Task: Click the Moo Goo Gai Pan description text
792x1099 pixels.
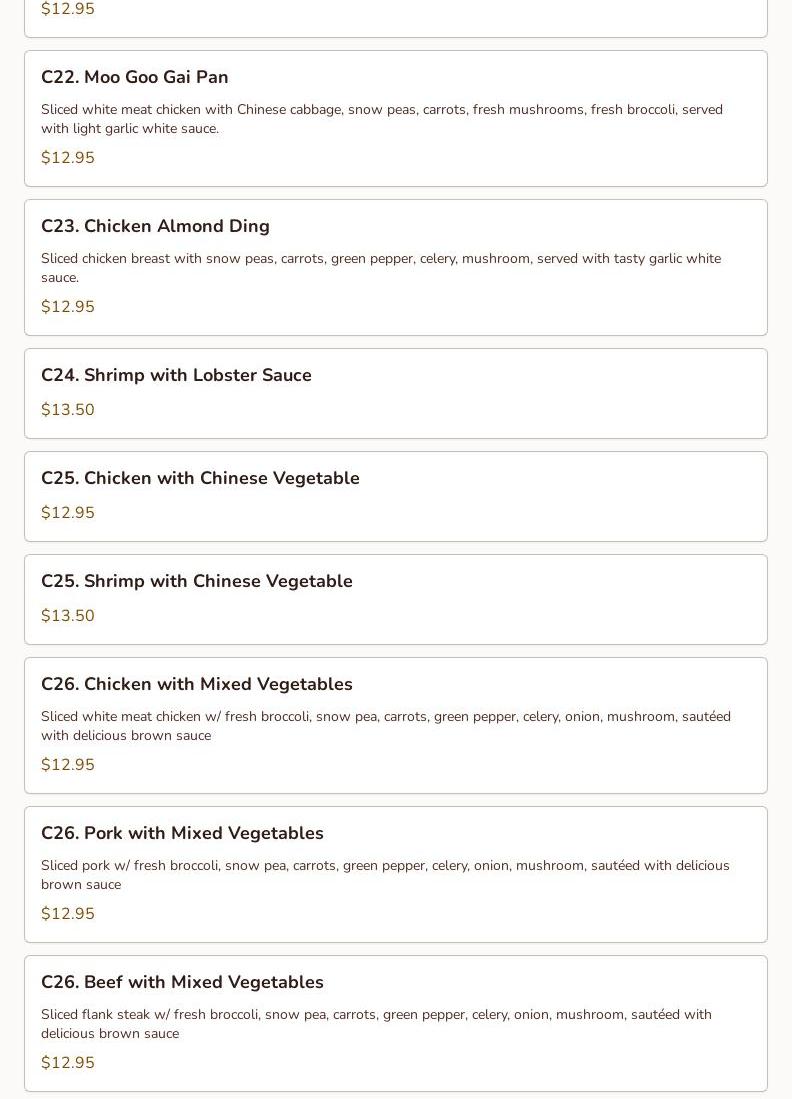Action: click(x=381, y=119)
